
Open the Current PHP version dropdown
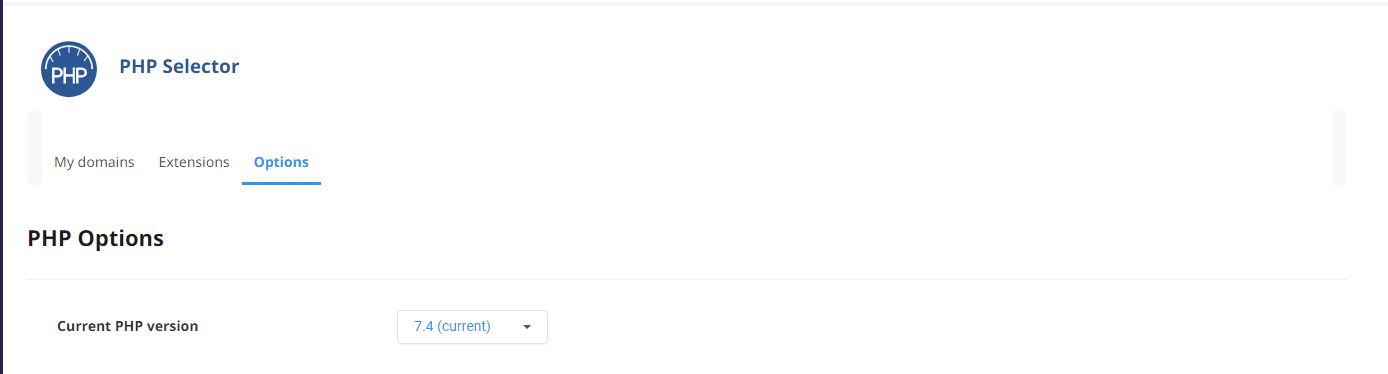point(472,327)
